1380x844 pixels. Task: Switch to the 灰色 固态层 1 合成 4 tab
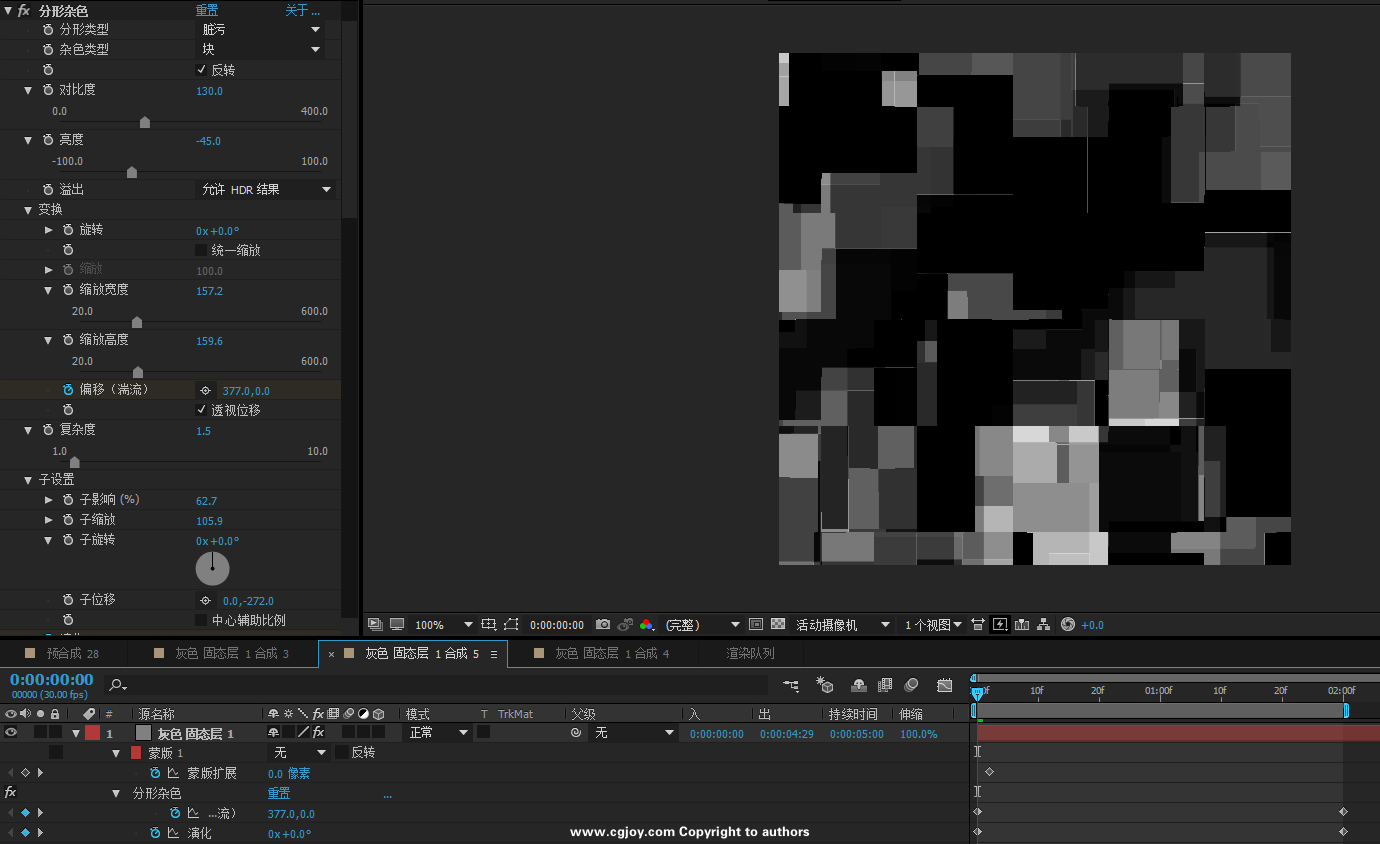click(612, 653)
